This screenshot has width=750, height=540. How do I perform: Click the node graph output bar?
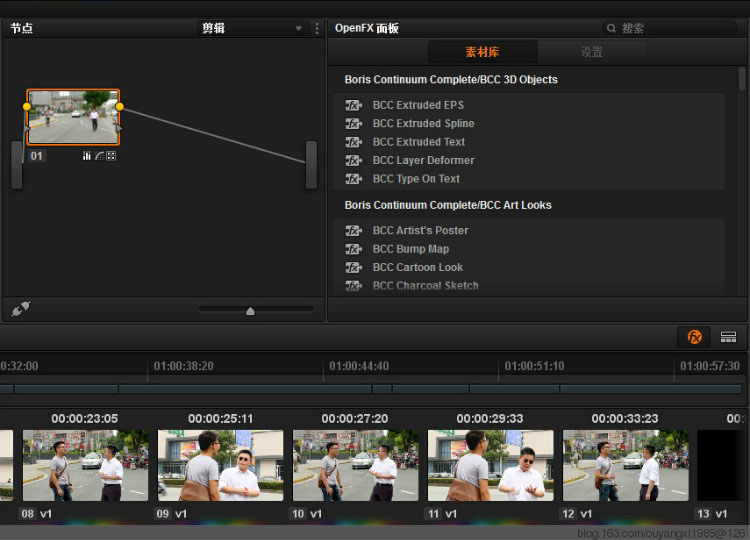point(311,165)
